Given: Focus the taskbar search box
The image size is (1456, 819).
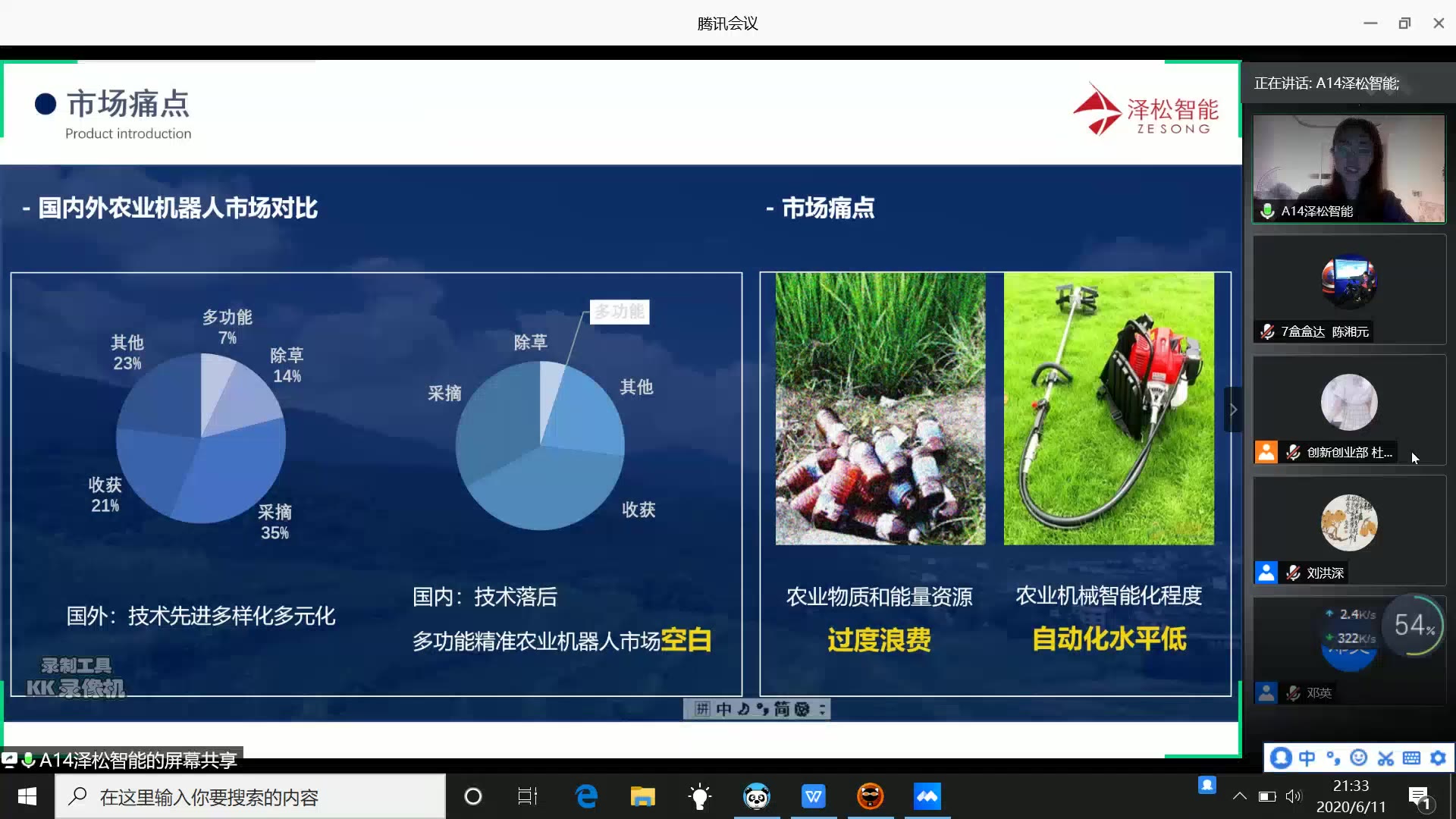Looking at the screenshot, I should click(250, 796).
